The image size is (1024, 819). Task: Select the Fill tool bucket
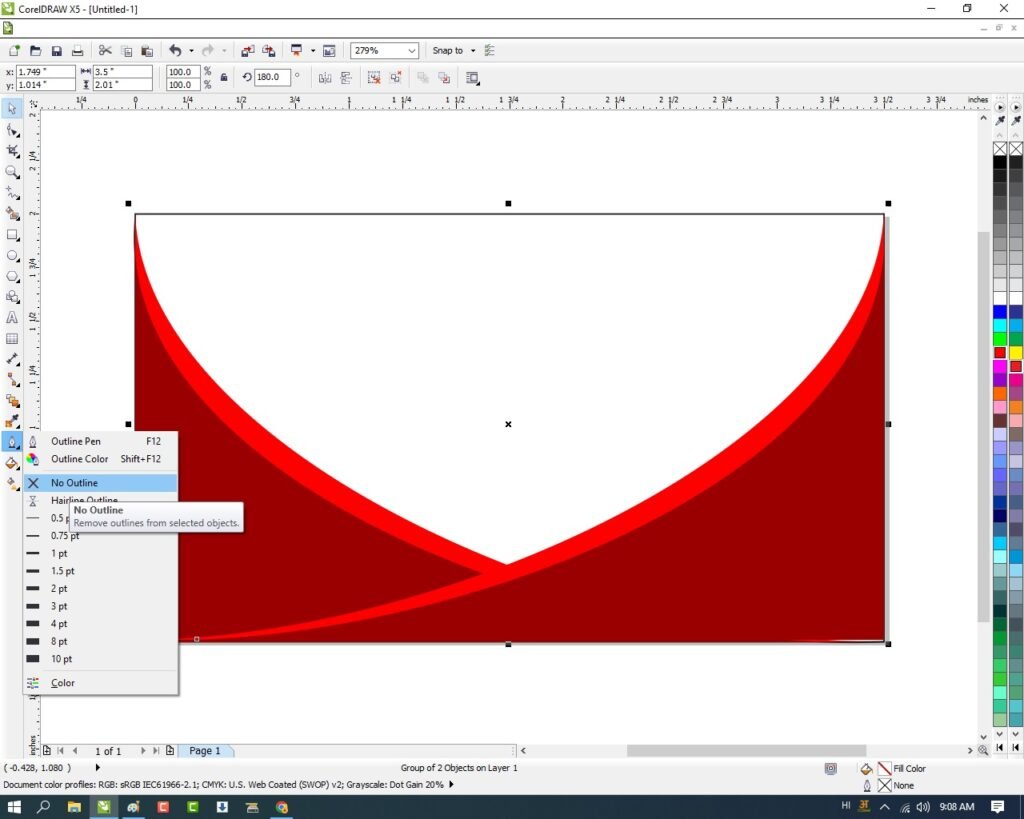[12, 463]
